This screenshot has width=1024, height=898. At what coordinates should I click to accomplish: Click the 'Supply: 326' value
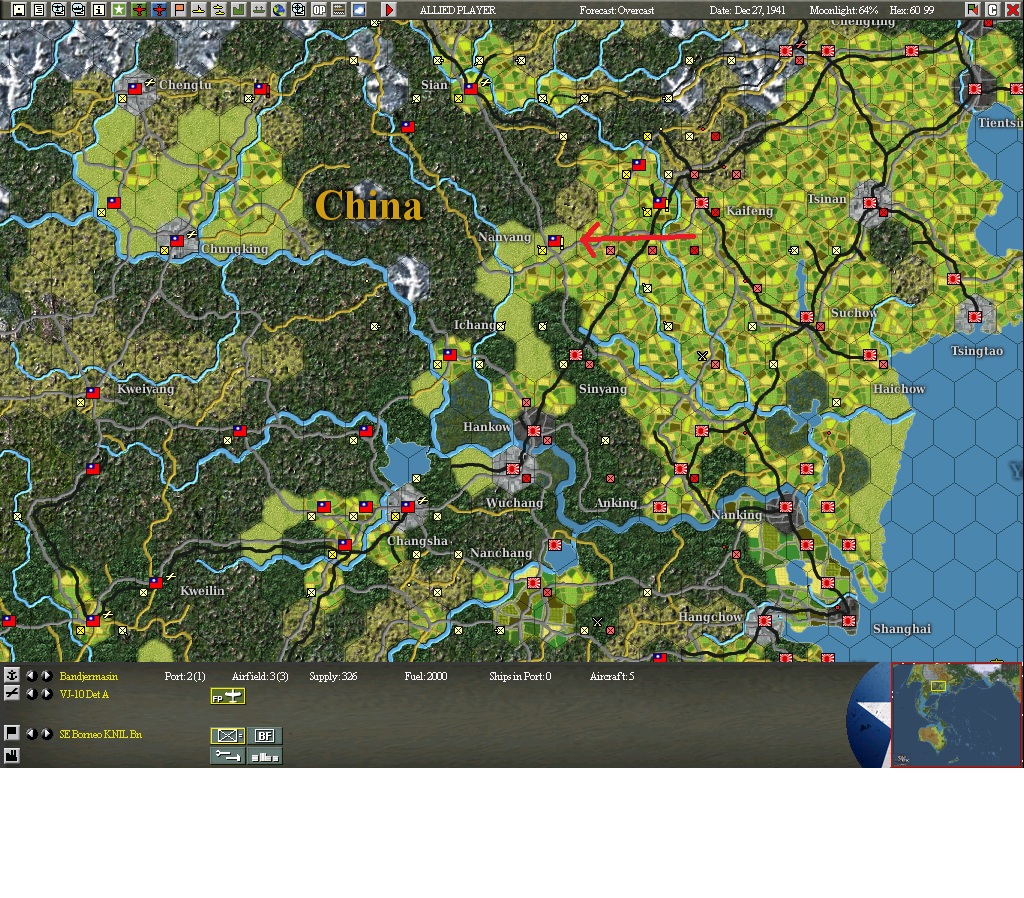[333, 677]
